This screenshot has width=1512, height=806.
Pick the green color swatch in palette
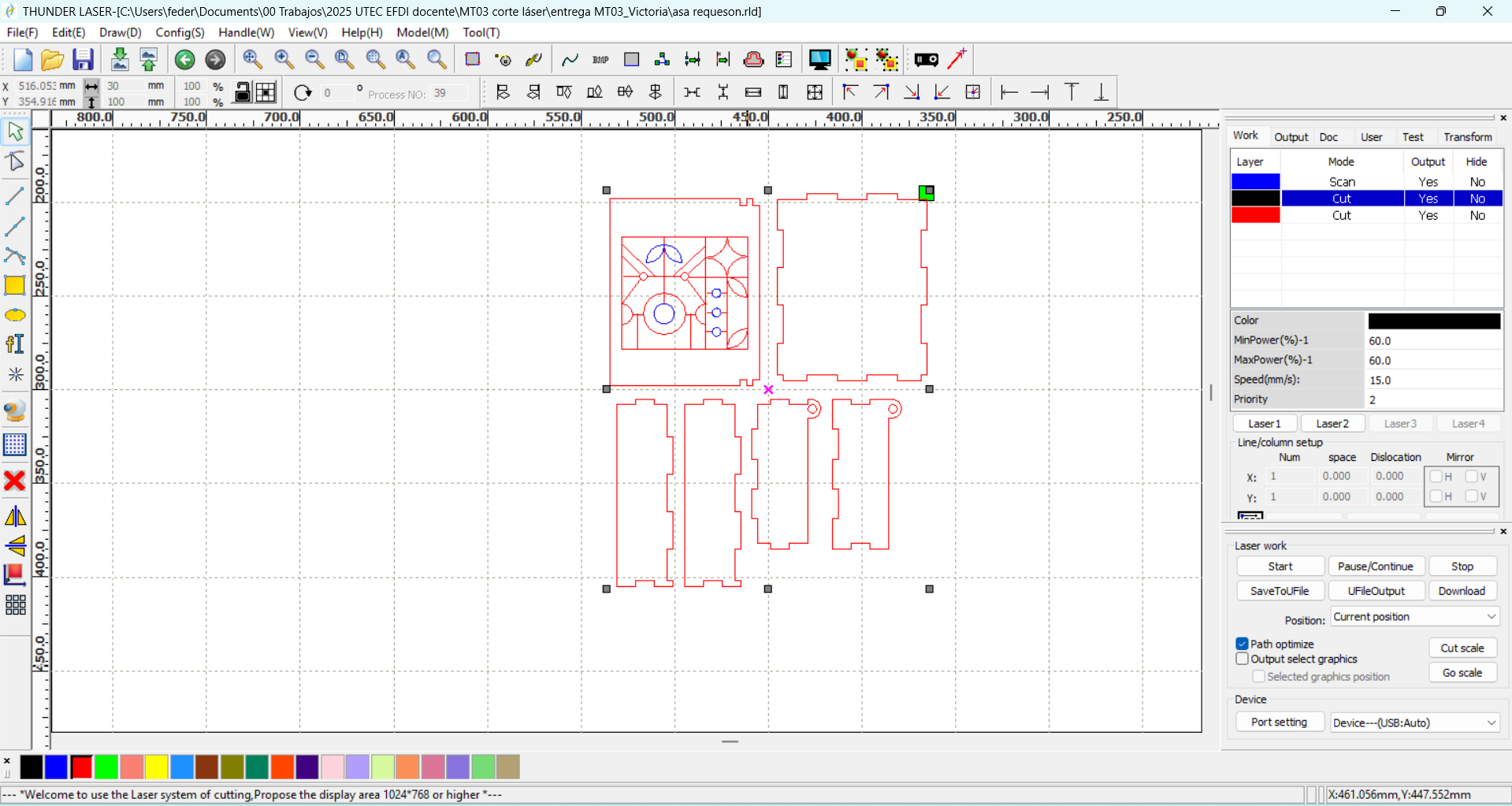(106, 767)
